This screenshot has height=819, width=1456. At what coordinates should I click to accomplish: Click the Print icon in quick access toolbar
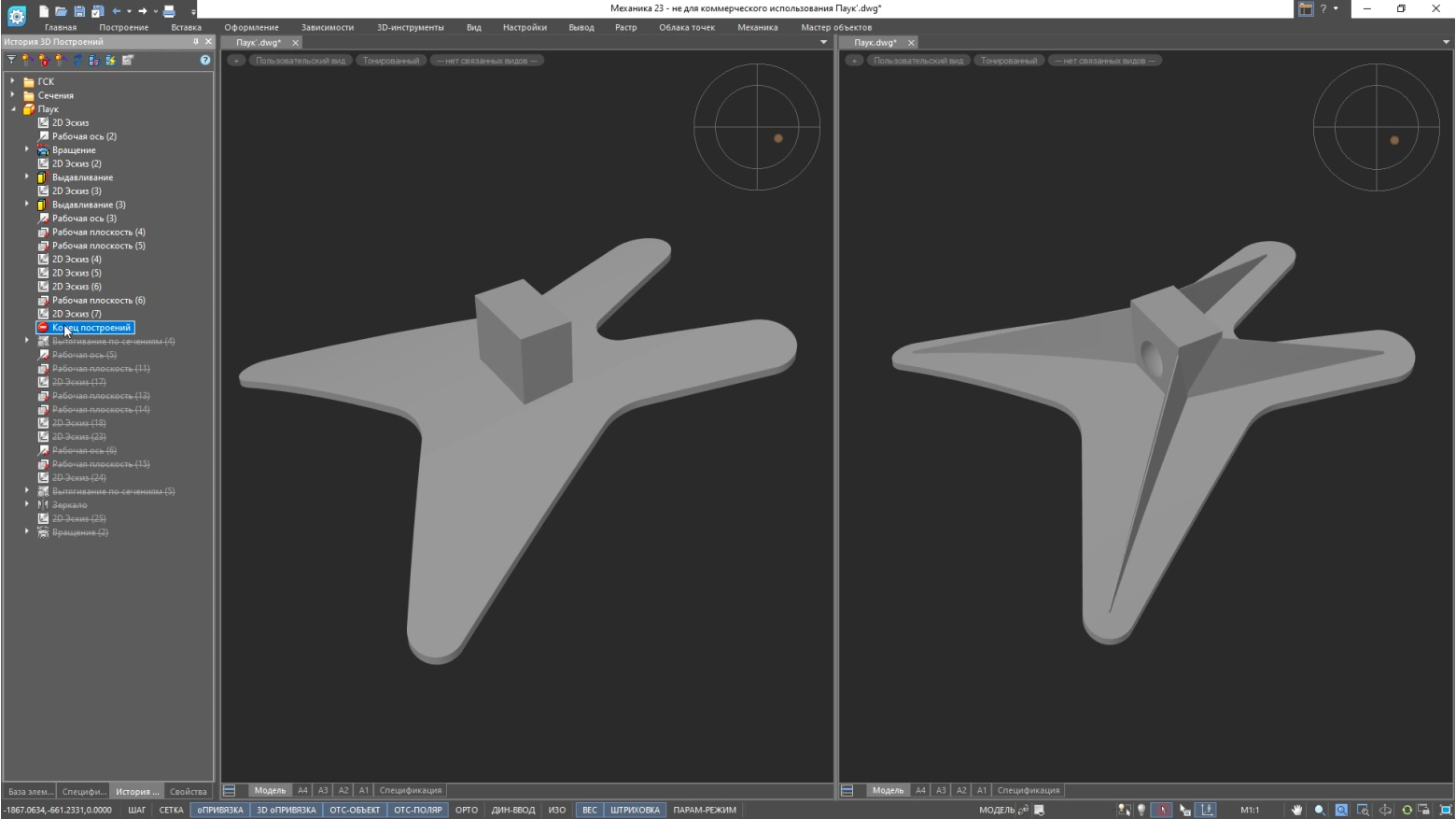point(169,11)
